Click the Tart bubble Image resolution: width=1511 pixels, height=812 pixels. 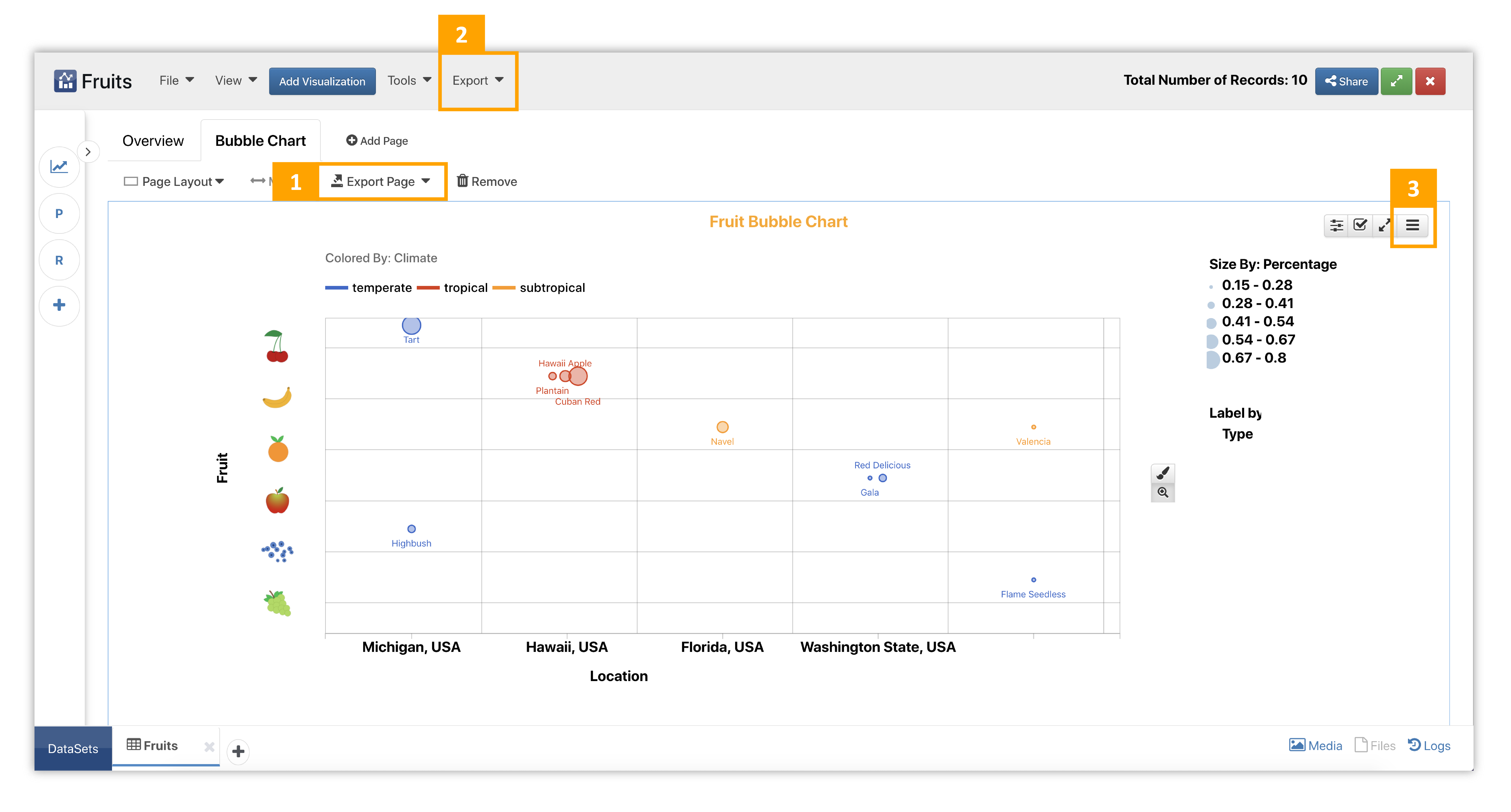411,325
